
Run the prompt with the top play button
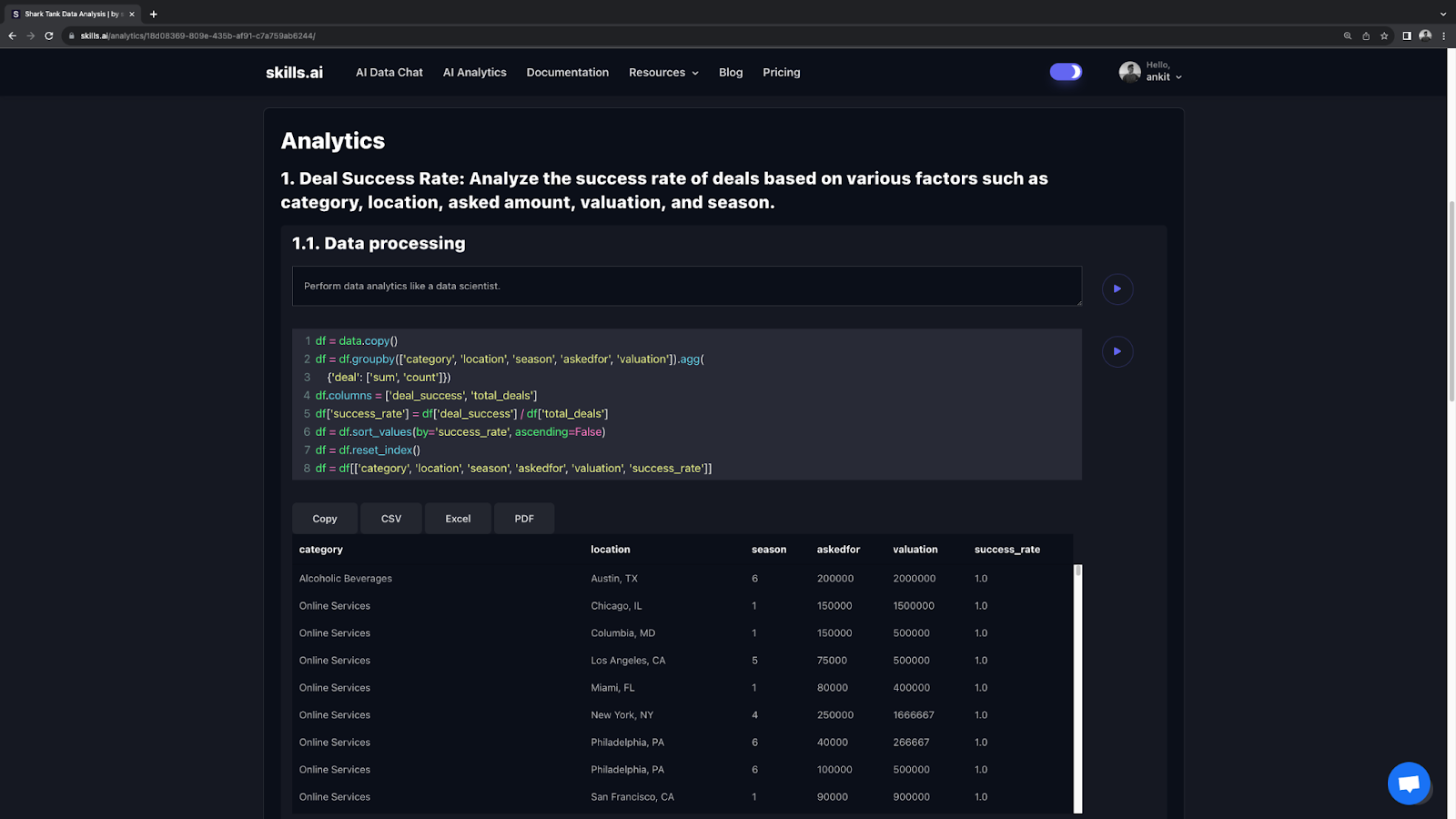point(1117,288)
